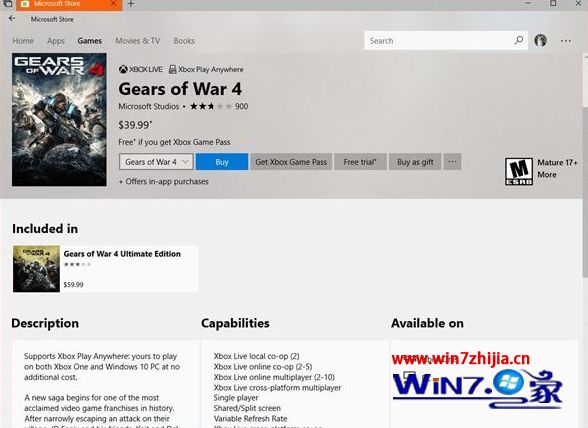
Task: Focus the Search input field
Action: pyautogui.click(x=439, y=41)
